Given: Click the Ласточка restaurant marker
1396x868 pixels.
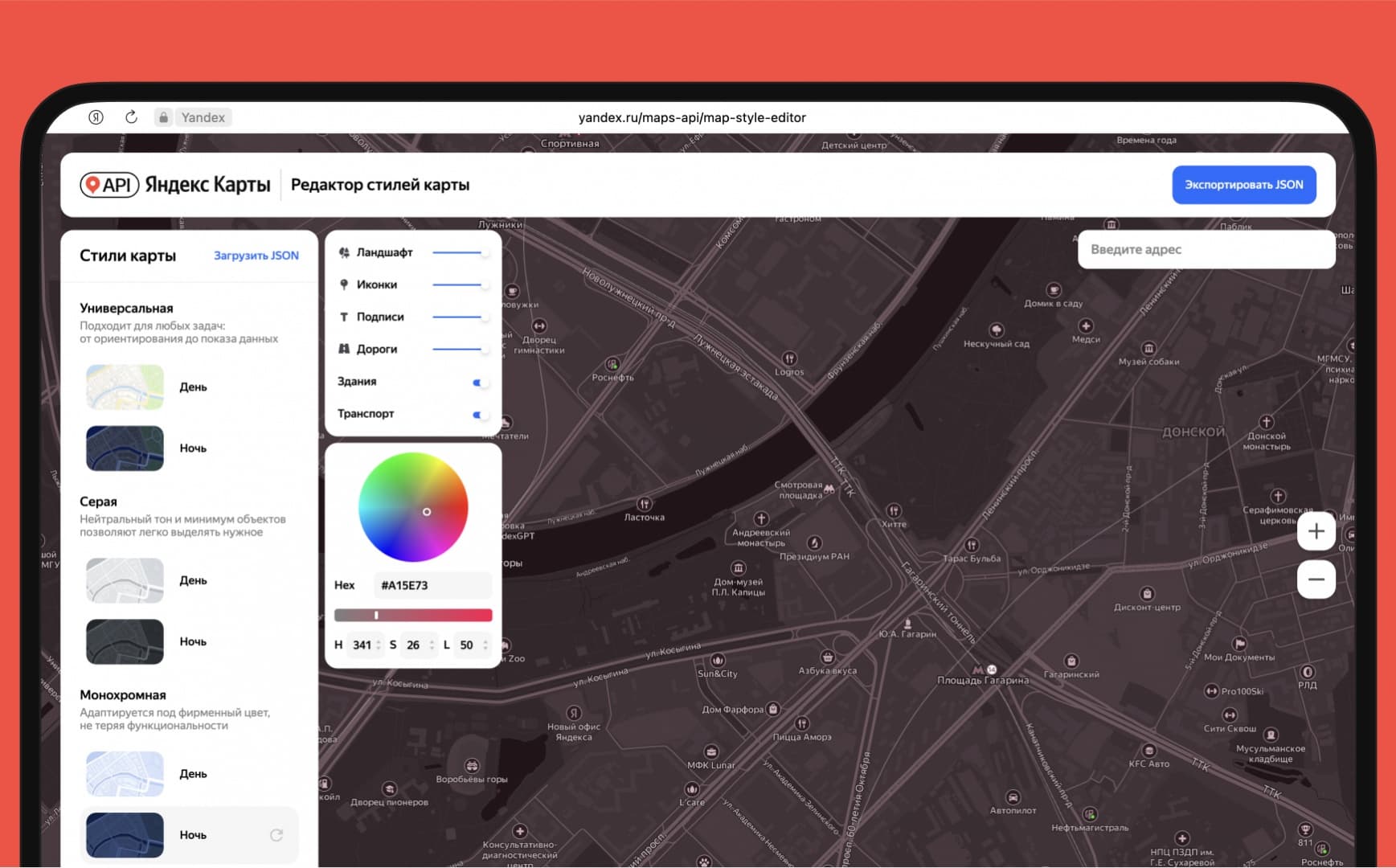Looking at the screenshot, I should [644, 504].
